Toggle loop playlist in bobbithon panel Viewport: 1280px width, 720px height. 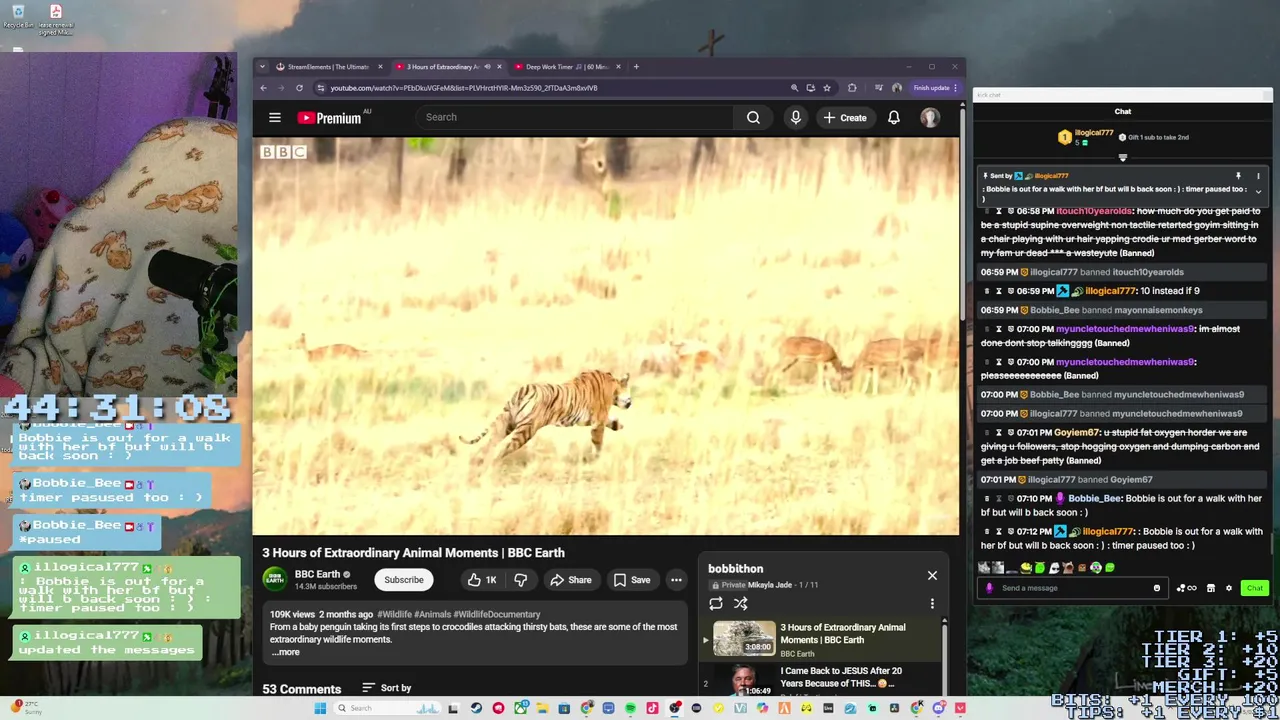716,603
